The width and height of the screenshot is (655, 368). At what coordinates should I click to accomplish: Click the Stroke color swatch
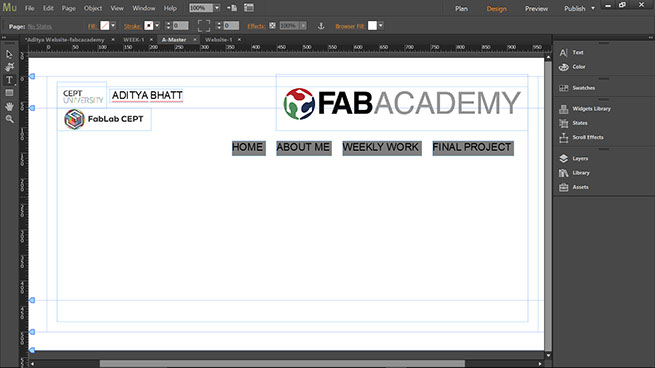(x=149, y=25)
